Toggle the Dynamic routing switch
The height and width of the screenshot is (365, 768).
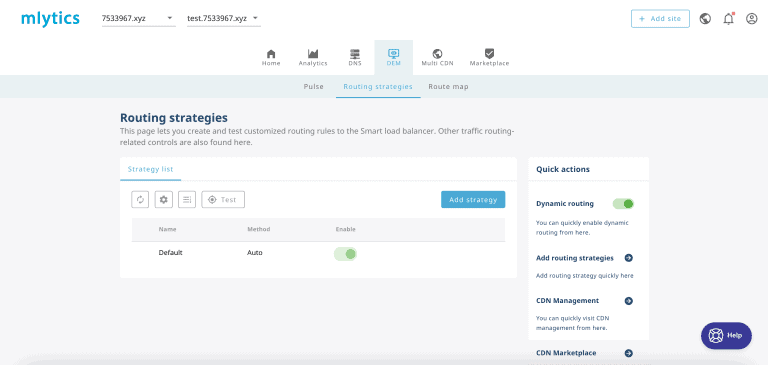[623, 203]
